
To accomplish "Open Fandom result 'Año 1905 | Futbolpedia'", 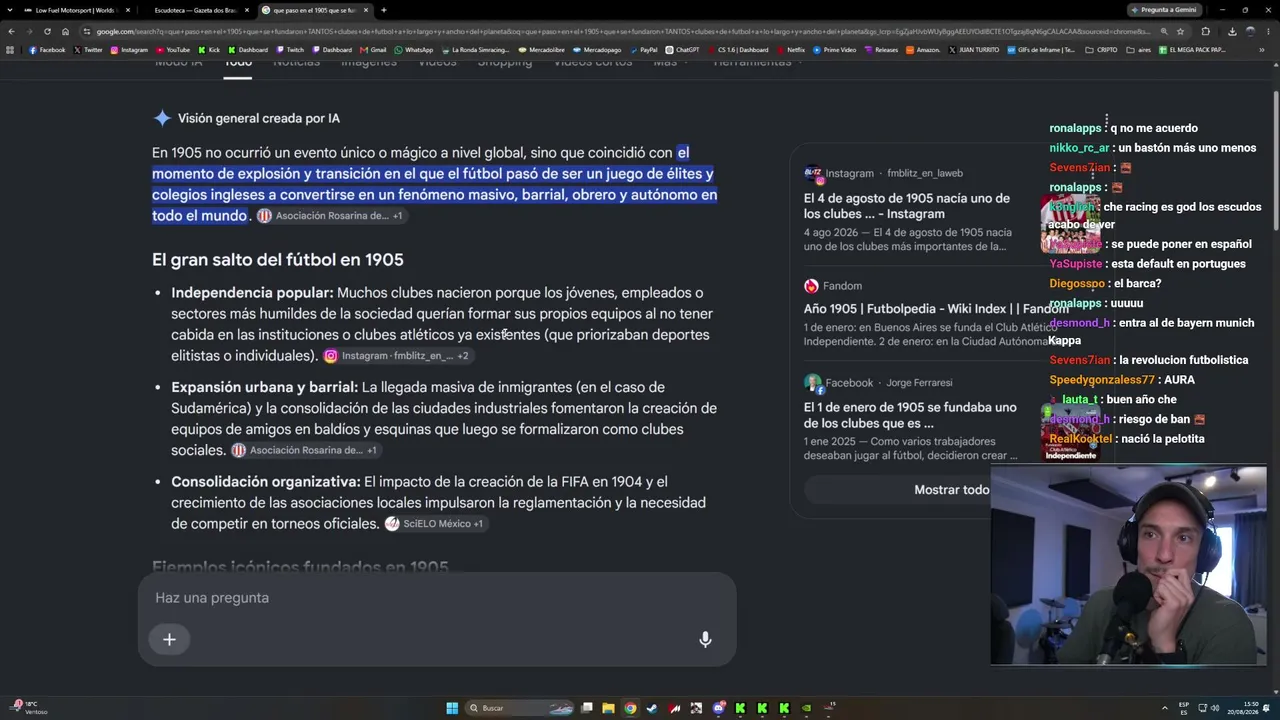I will point(936,309).
